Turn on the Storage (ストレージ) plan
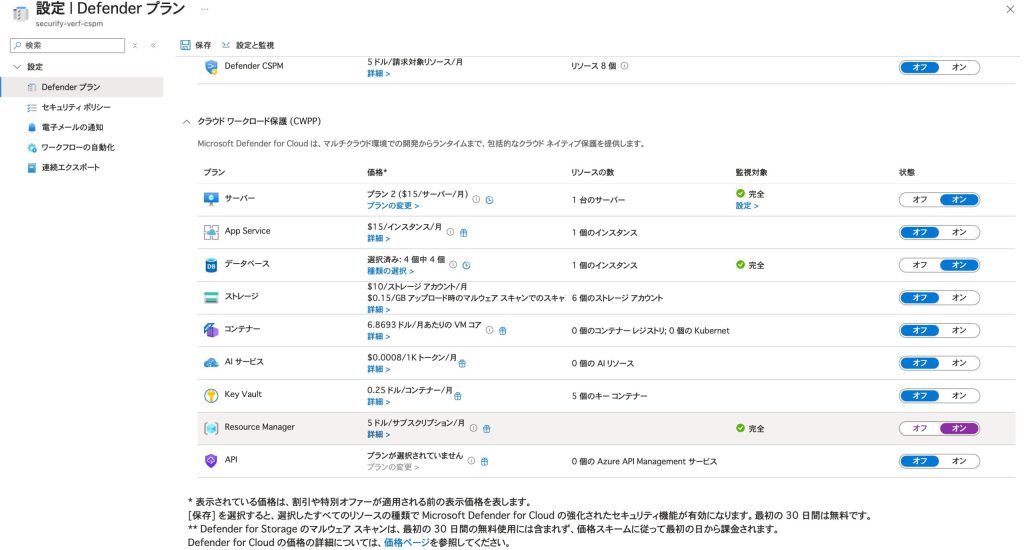The height and width of the screenshot is (550, 1024). (958, 297)
